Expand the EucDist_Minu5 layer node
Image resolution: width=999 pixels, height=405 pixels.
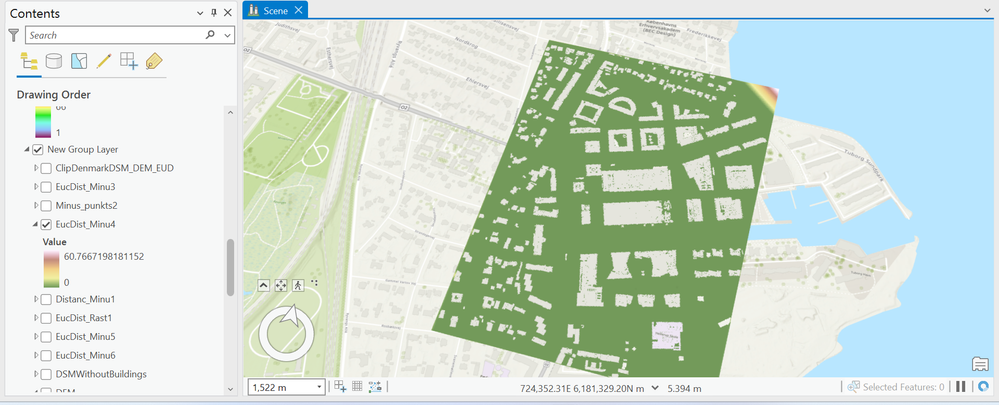[35, 336]
